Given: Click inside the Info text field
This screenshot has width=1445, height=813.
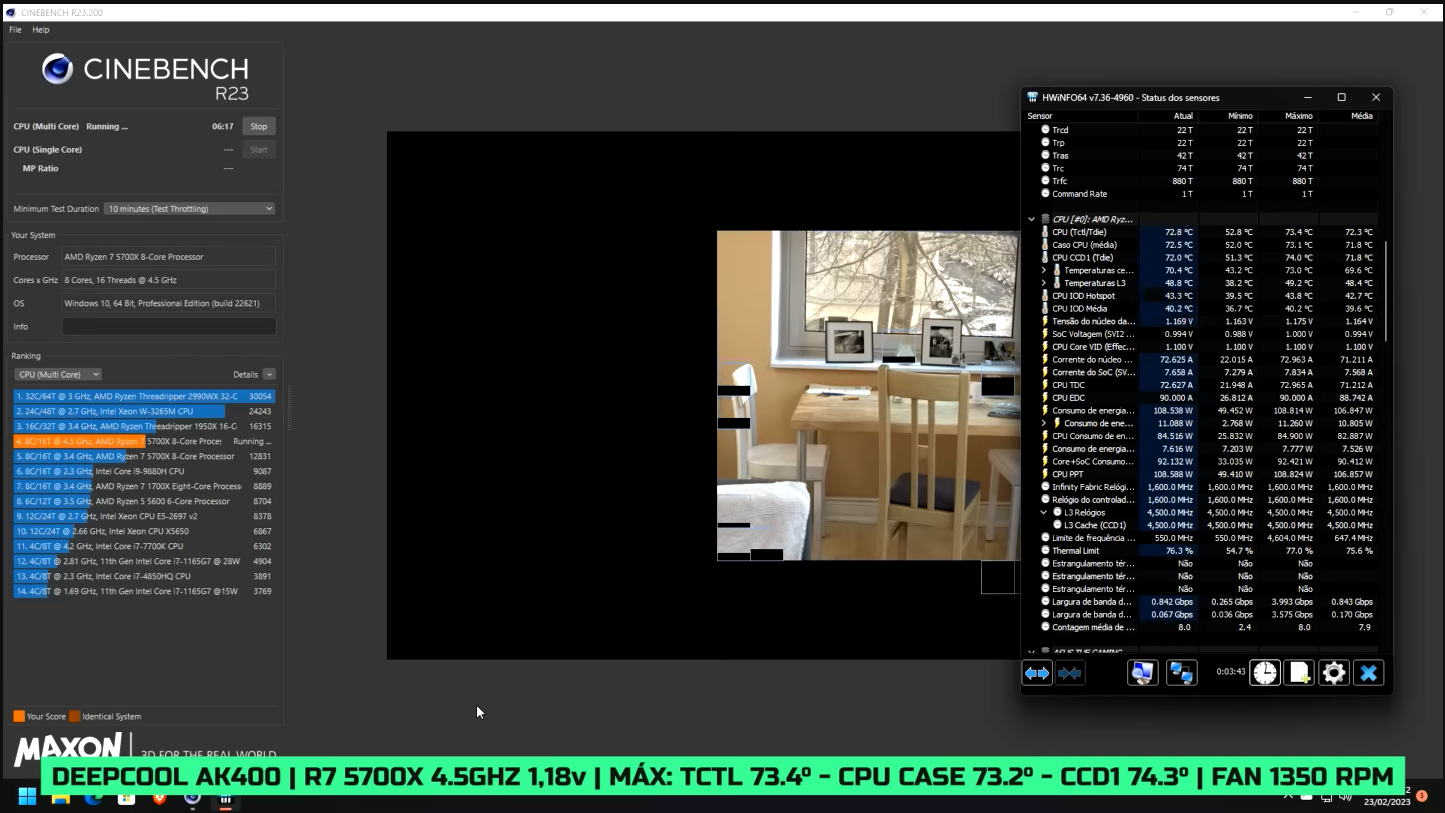Looking at the screenshot, I should pyautogui.click(x=169, y=326).
